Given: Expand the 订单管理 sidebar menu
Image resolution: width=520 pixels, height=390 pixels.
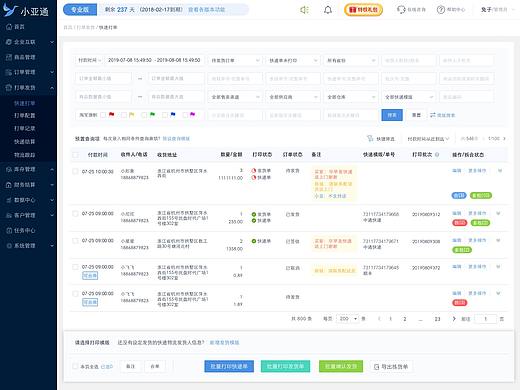Looking at the screenshot, I should click(28, 72).
